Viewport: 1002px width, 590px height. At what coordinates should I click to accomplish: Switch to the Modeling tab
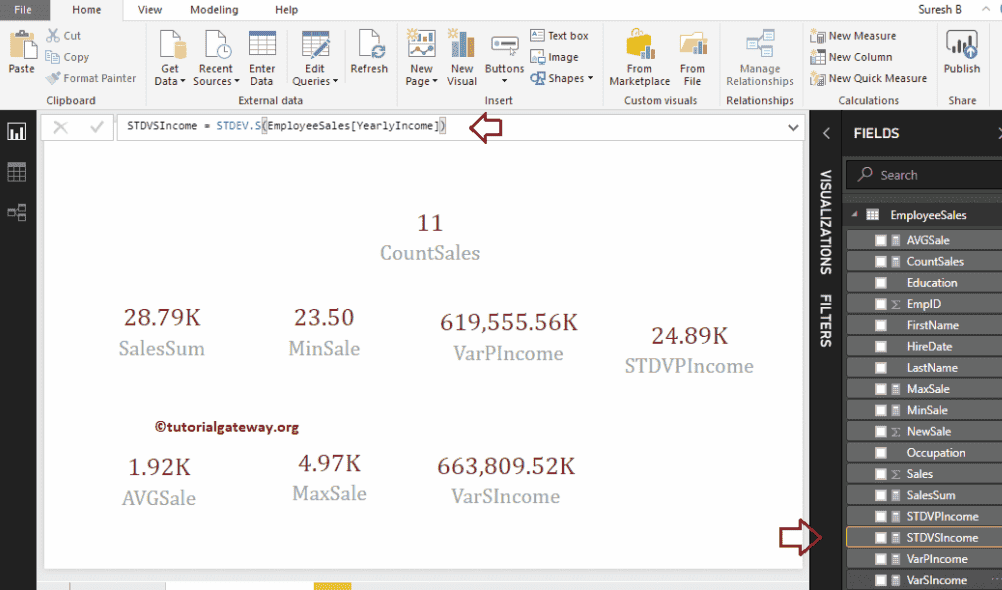click(x=214, y=11)
